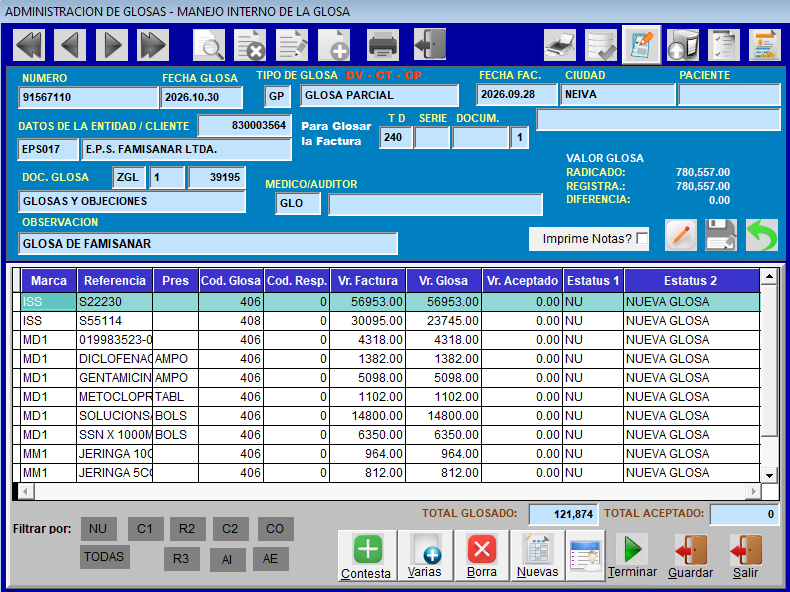Click the 14800.00 Vr. Factura cell
The width and height of the screenshot is (790, 592).
[x=367, y=416]
